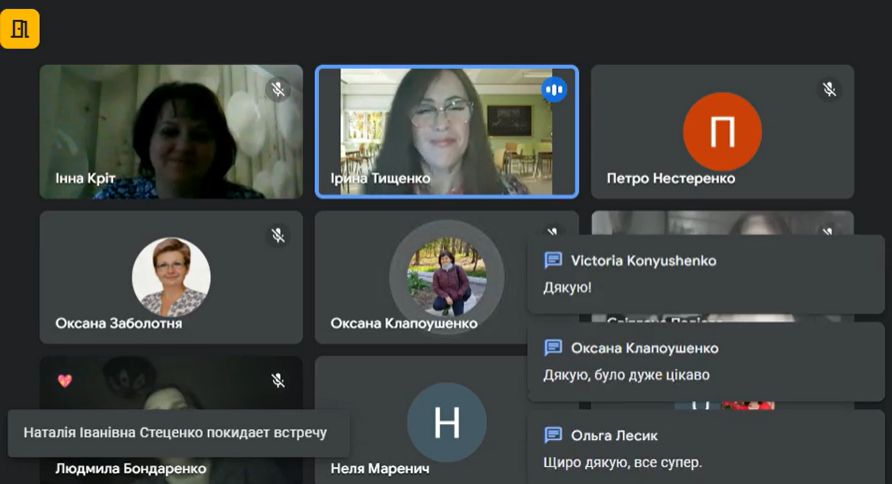Click the yellow door icon in top-left corner
Viewport: 892px width, 484px height.
click(20, 29)
